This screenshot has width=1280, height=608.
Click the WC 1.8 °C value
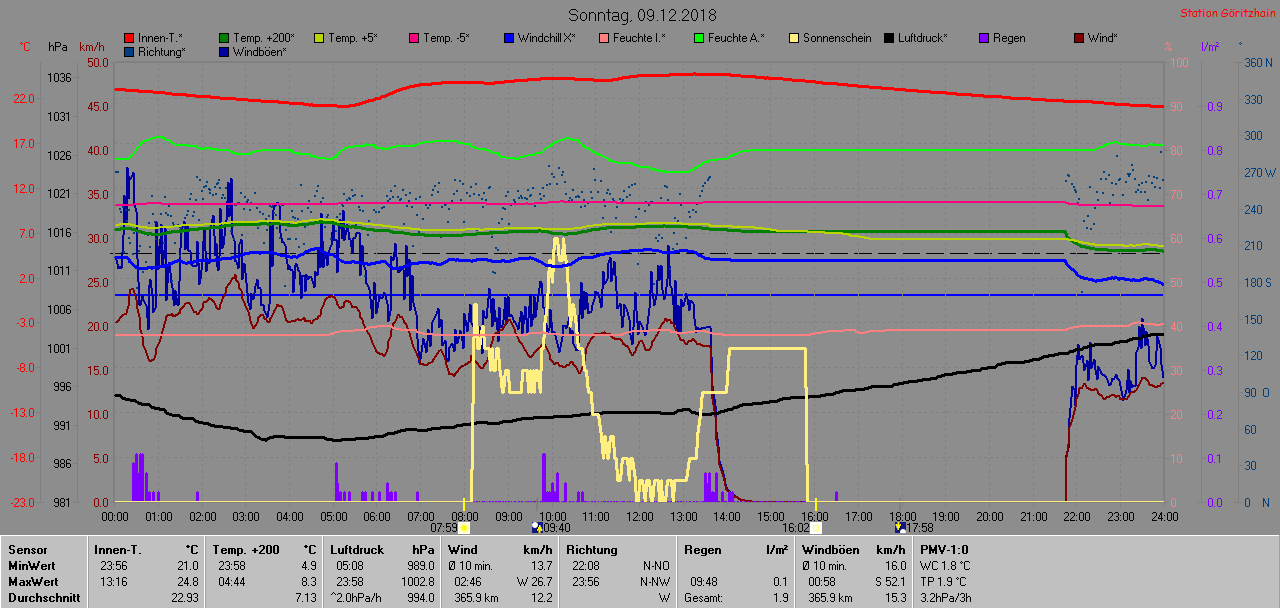tap(945, 566)
